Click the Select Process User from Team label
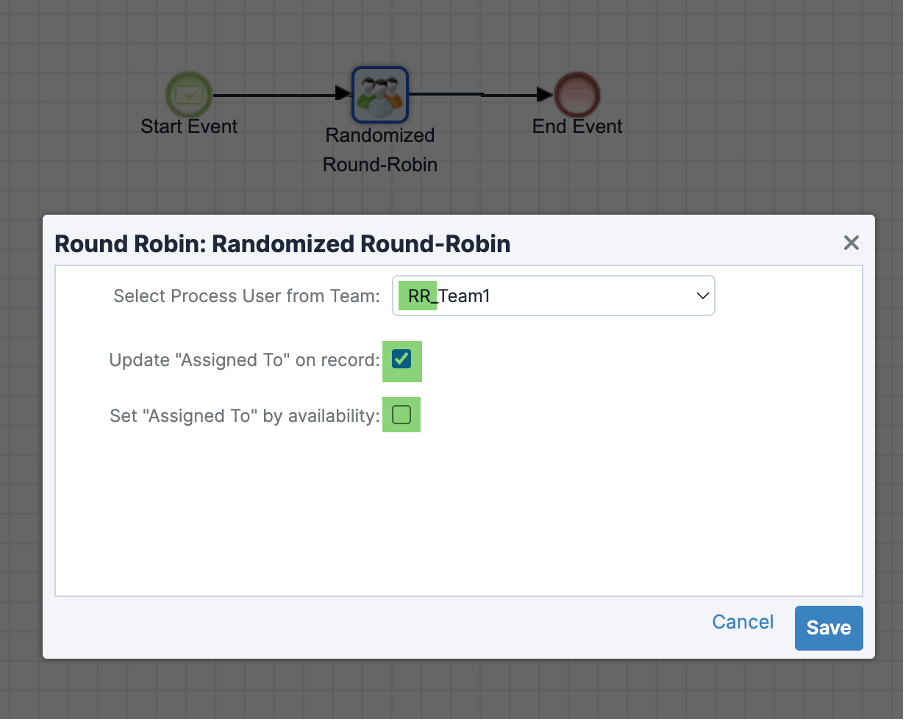The width and height of the screenshot is (904, 720). click(247, 296)
